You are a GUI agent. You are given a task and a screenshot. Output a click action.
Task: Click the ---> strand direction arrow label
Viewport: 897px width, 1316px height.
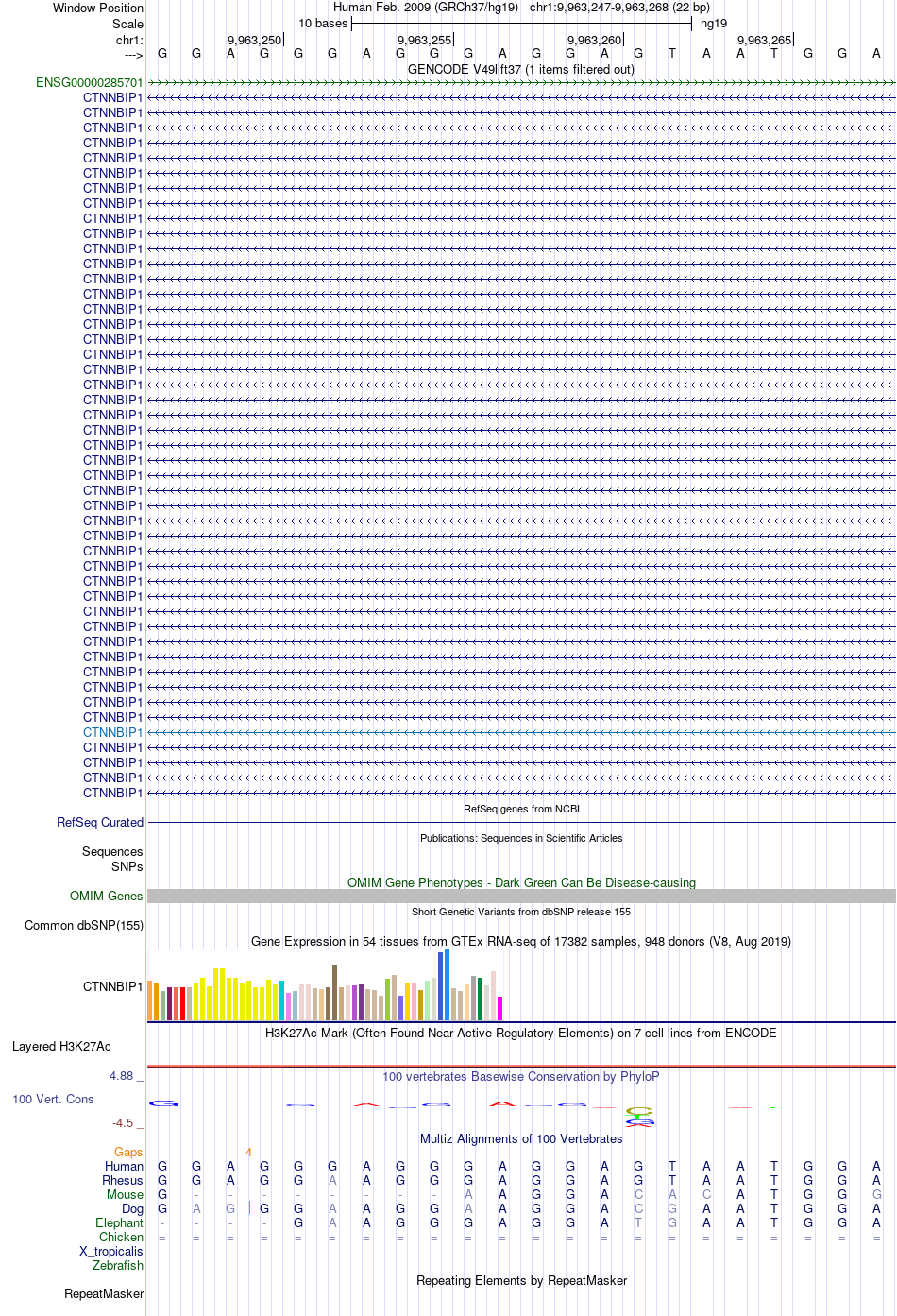pyautogui.click(x=133, y=56)
